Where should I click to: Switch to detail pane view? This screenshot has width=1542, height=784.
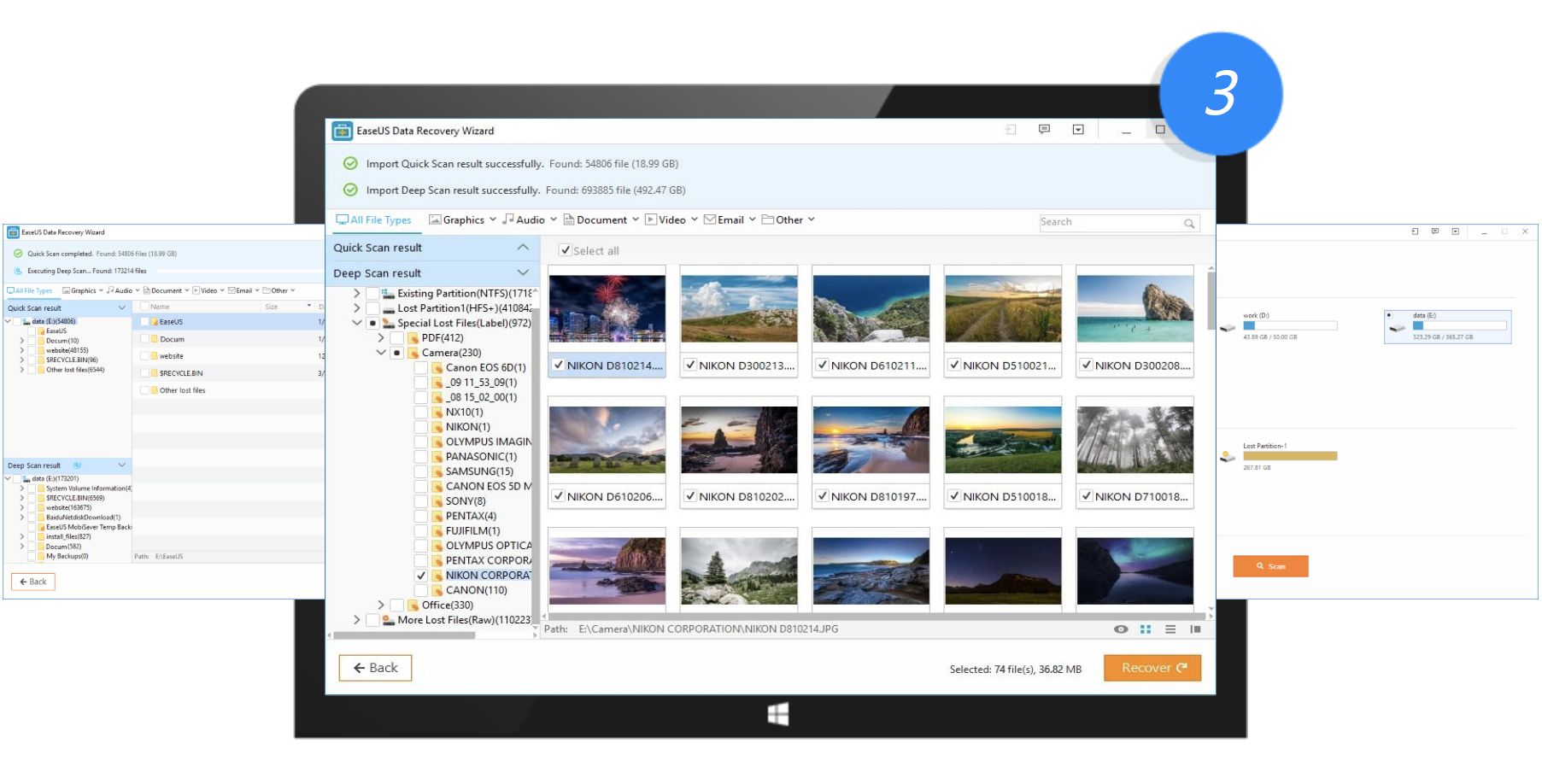[1195, 629]
